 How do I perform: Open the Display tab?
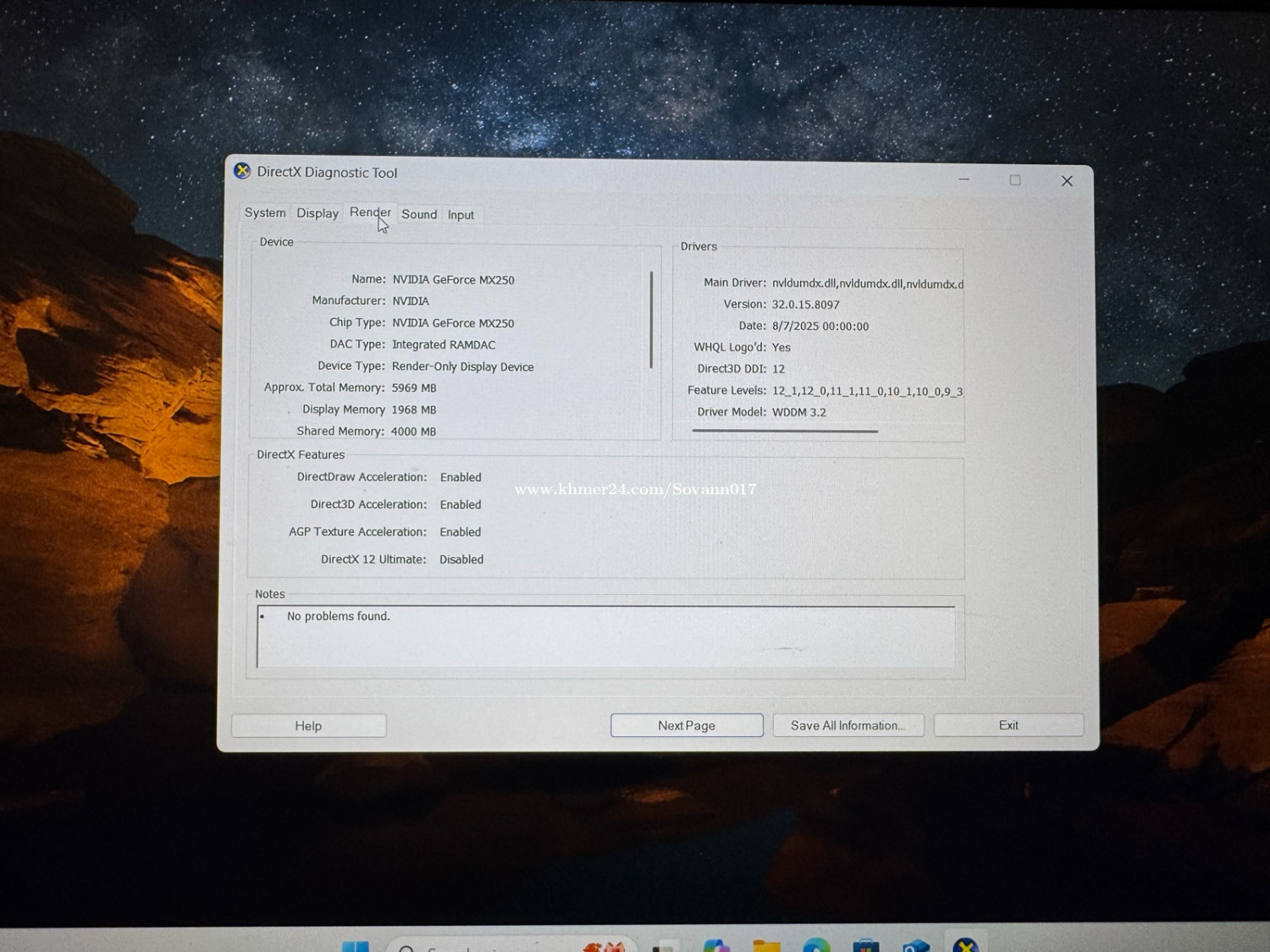pyautogui.click(x=317, y=213)
